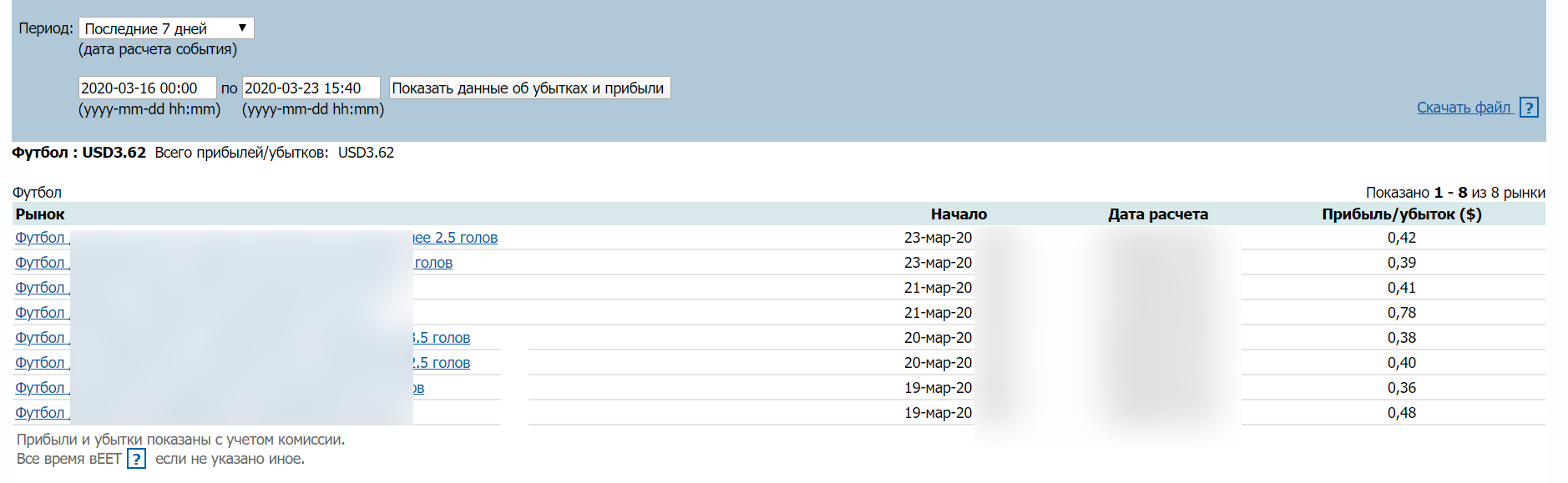Click the question mark icon beside 'вЕЕТ'

pos(136,459)
